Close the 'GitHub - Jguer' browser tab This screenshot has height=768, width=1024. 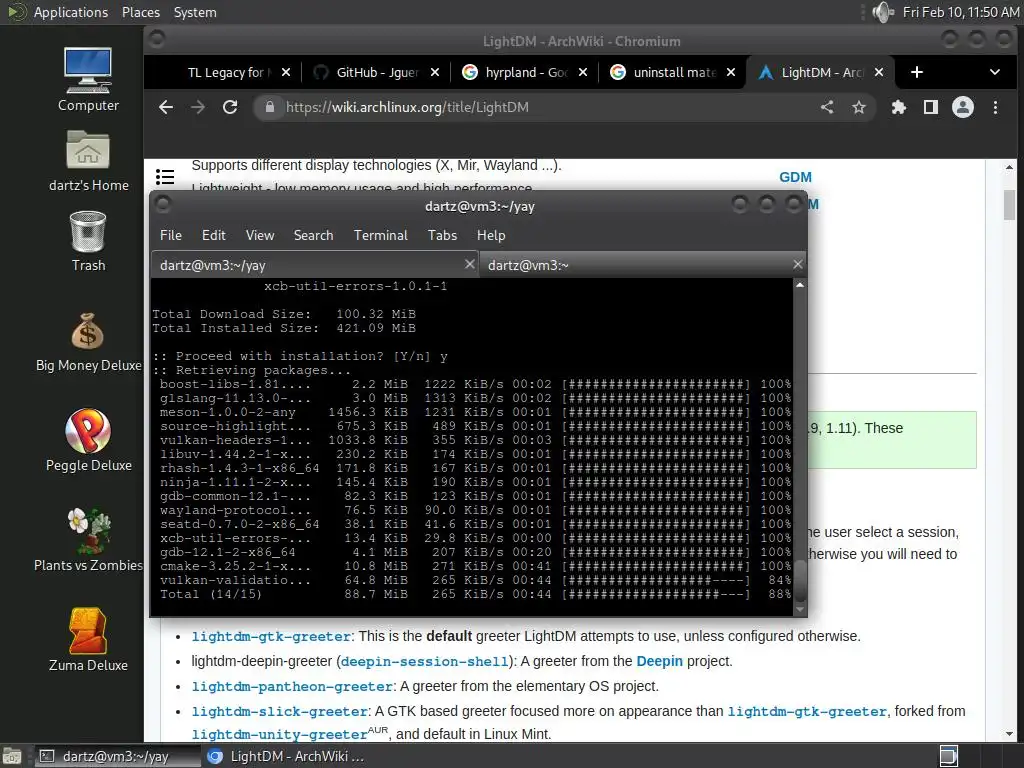[435, 72]
